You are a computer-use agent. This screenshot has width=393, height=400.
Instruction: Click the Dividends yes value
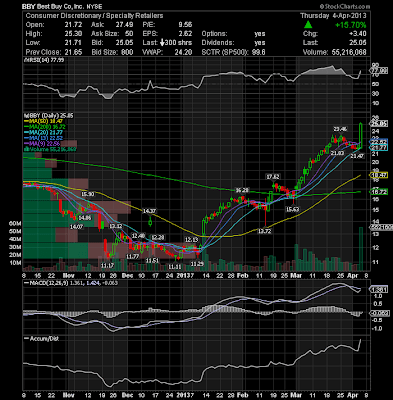pos(260,43)
